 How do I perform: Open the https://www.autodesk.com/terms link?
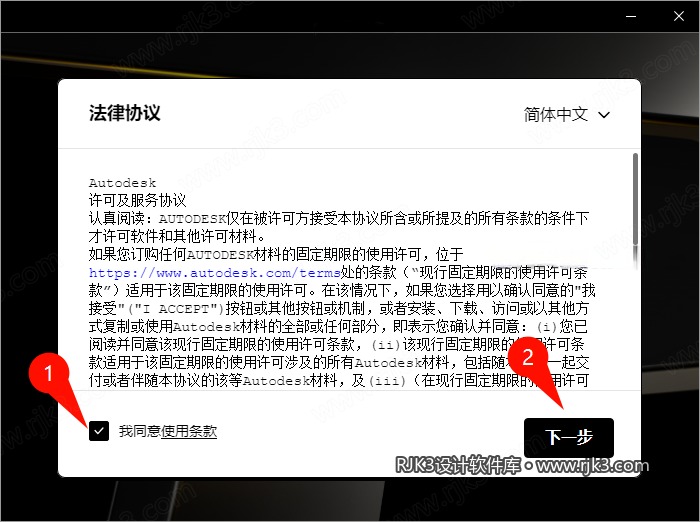pyautogui.click(x=214, y=272)
